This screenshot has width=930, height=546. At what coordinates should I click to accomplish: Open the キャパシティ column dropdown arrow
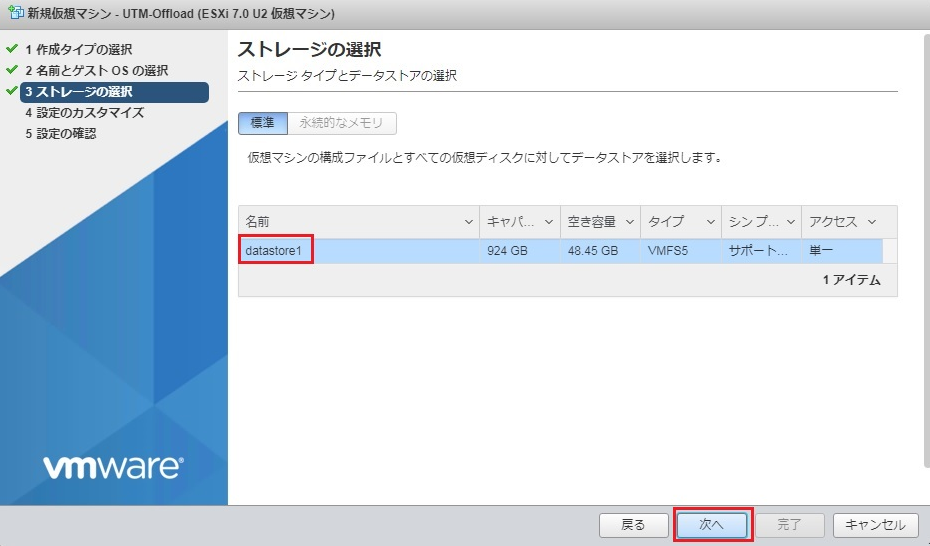click(551, 222)
